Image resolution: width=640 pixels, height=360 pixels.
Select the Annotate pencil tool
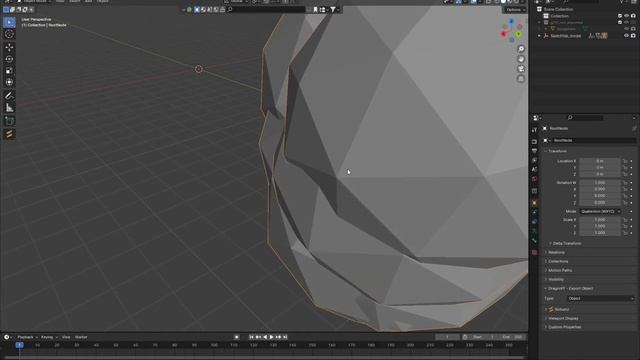9,96
